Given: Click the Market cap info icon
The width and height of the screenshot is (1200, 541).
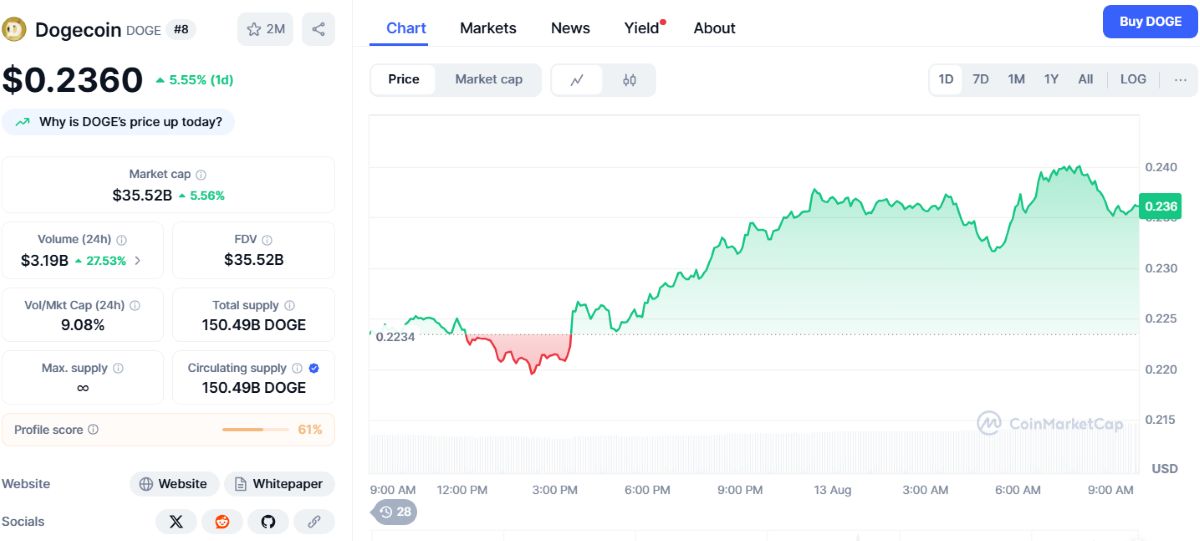Looking at the screenshot, I should click(x=201, y=175).
